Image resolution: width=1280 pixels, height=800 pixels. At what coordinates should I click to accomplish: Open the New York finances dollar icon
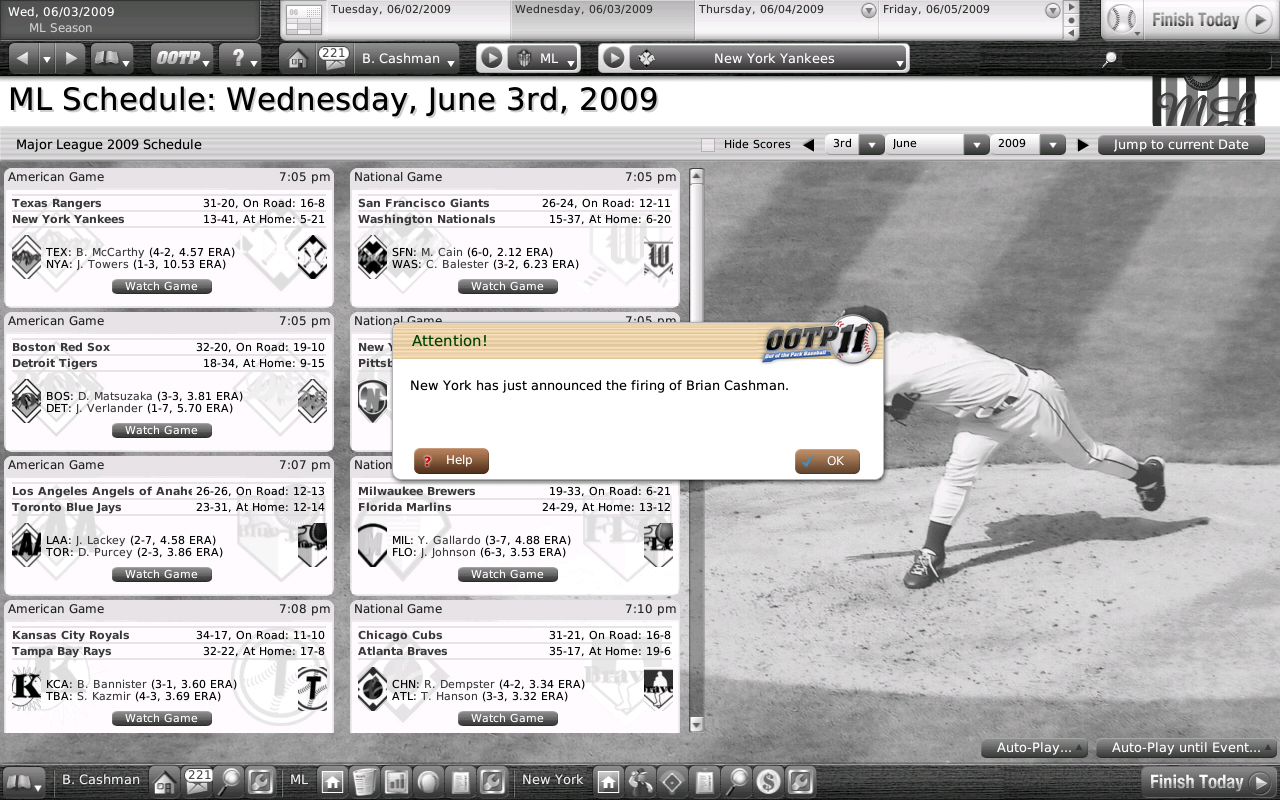(x=768, y=781)
